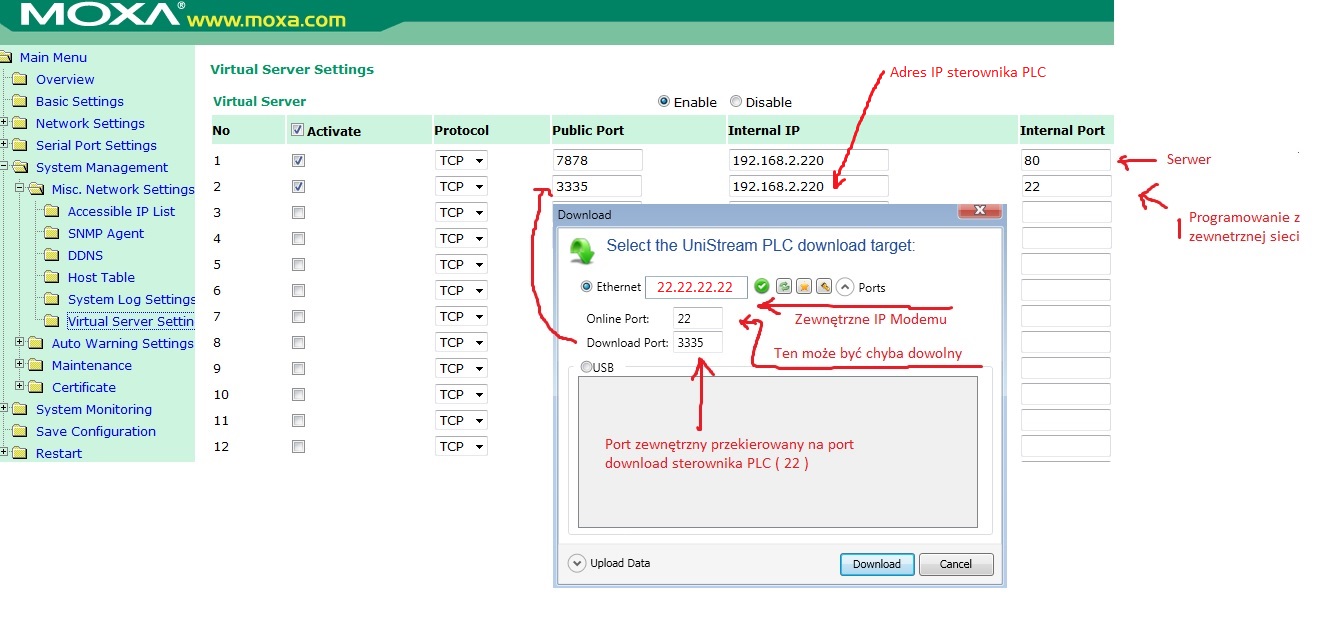Uncheck the Activate checkbox for row 1
1320x620 pixels.
pos(298,160)
